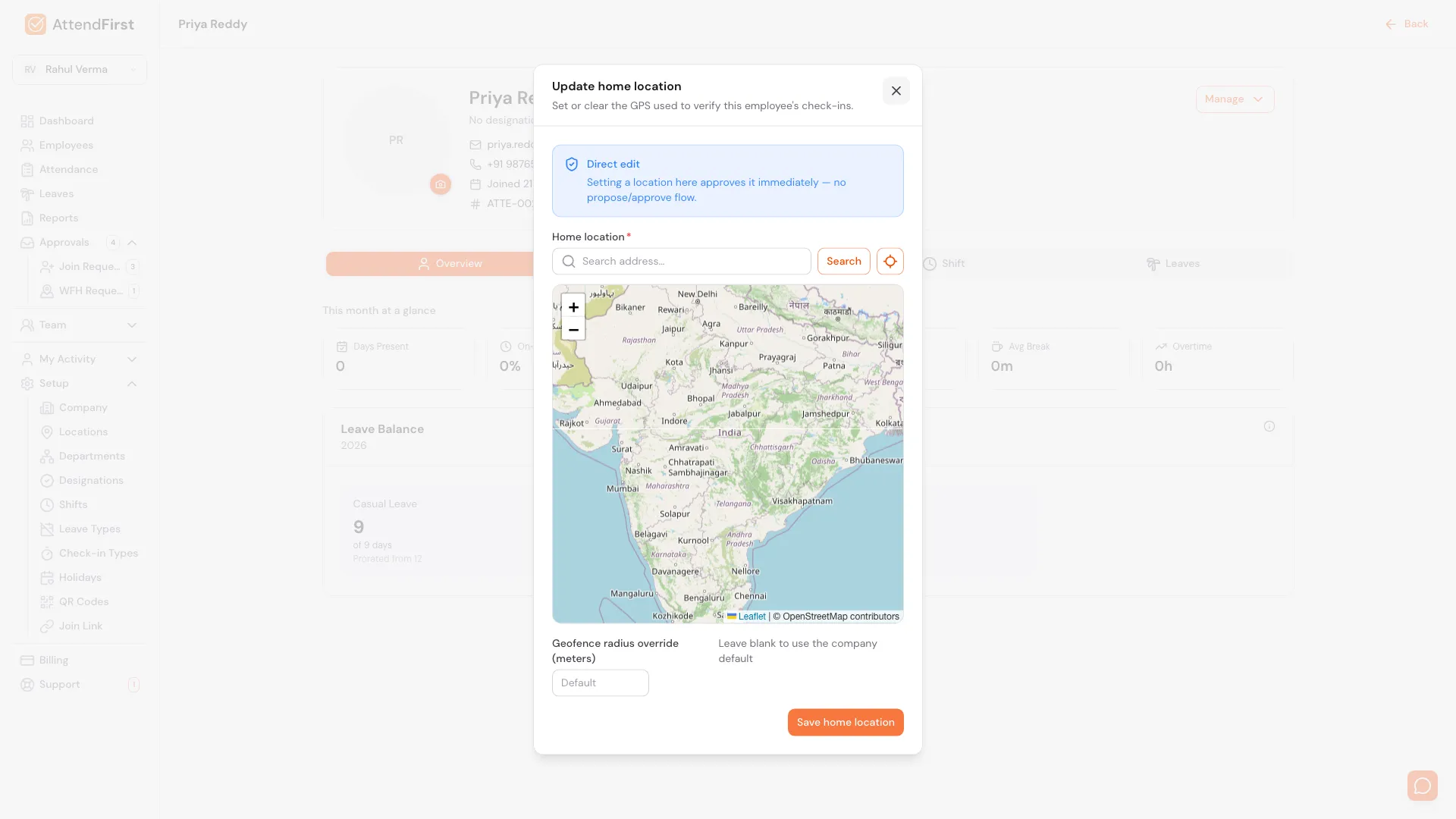The height and width of the screenshot is (819, 1456).
Task: Click the Direct edit shield icon
Action: [x=572, y=165]
